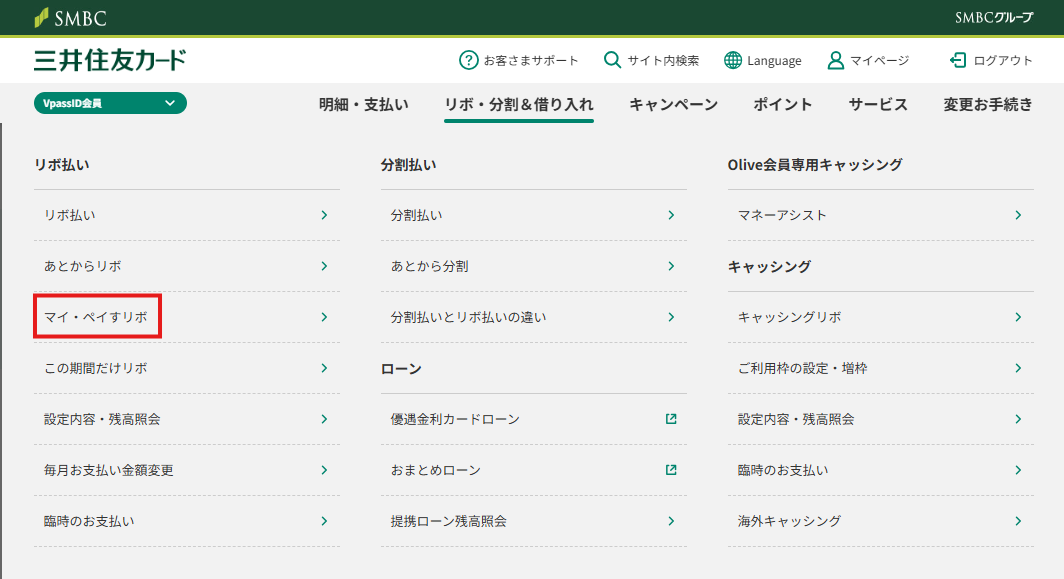Click the arrow beside この期間だけリボ
Screen dimensions: 1064x579
[x=324, y=368]
